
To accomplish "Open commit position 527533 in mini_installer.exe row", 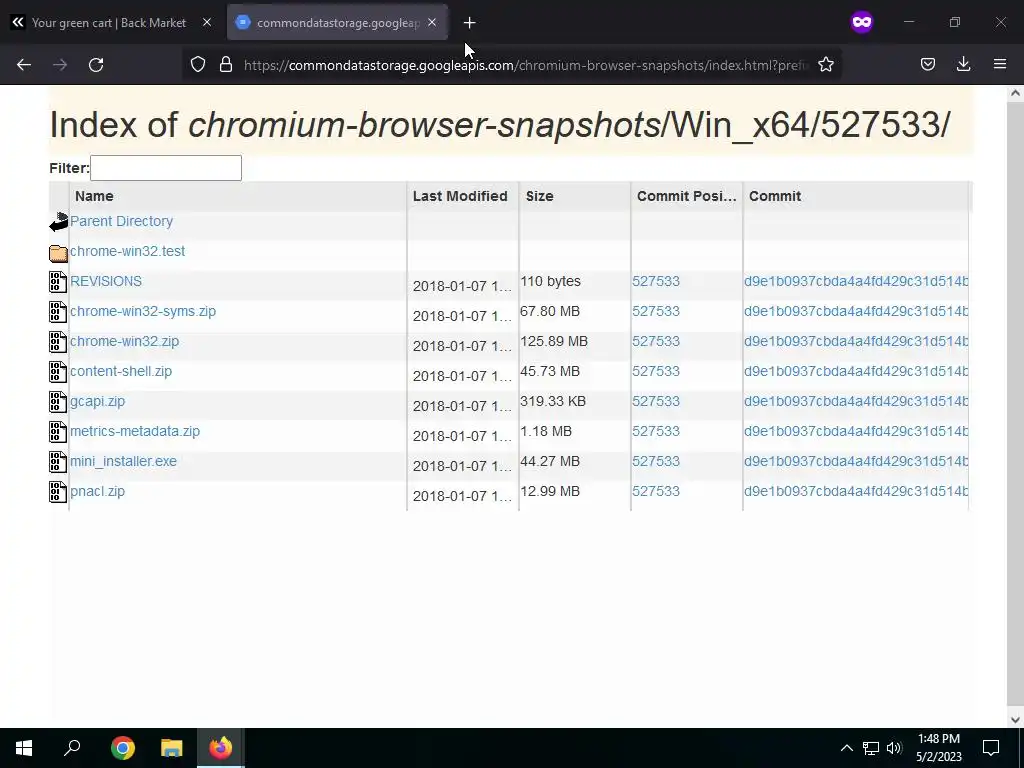I will tap(656, 462).
